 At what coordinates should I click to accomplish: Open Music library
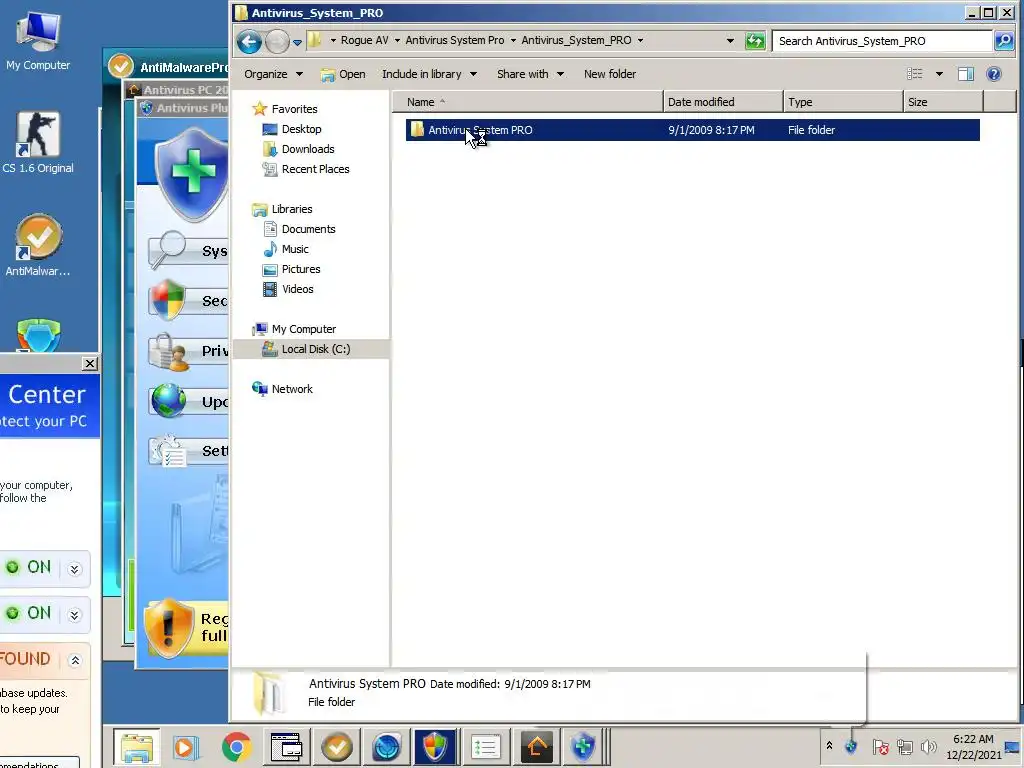285,249
